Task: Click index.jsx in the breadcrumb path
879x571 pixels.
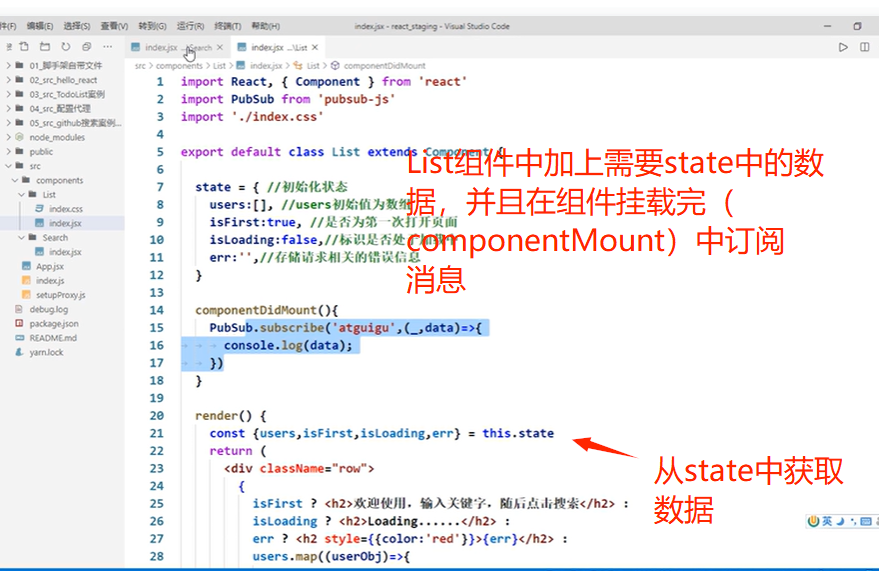Action: coord(266,66)
